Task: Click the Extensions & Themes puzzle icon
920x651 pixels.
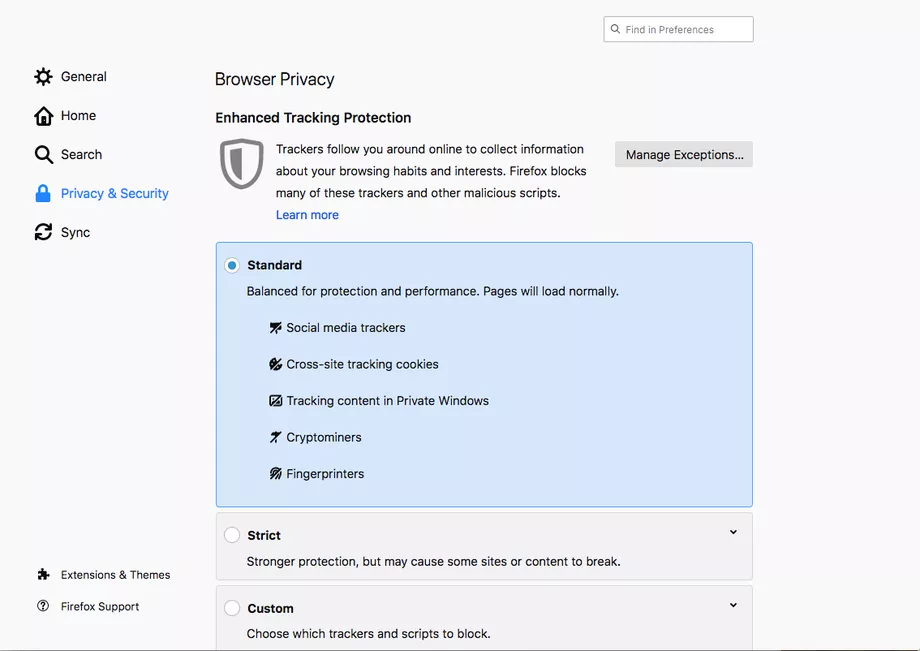Action: 43,575
